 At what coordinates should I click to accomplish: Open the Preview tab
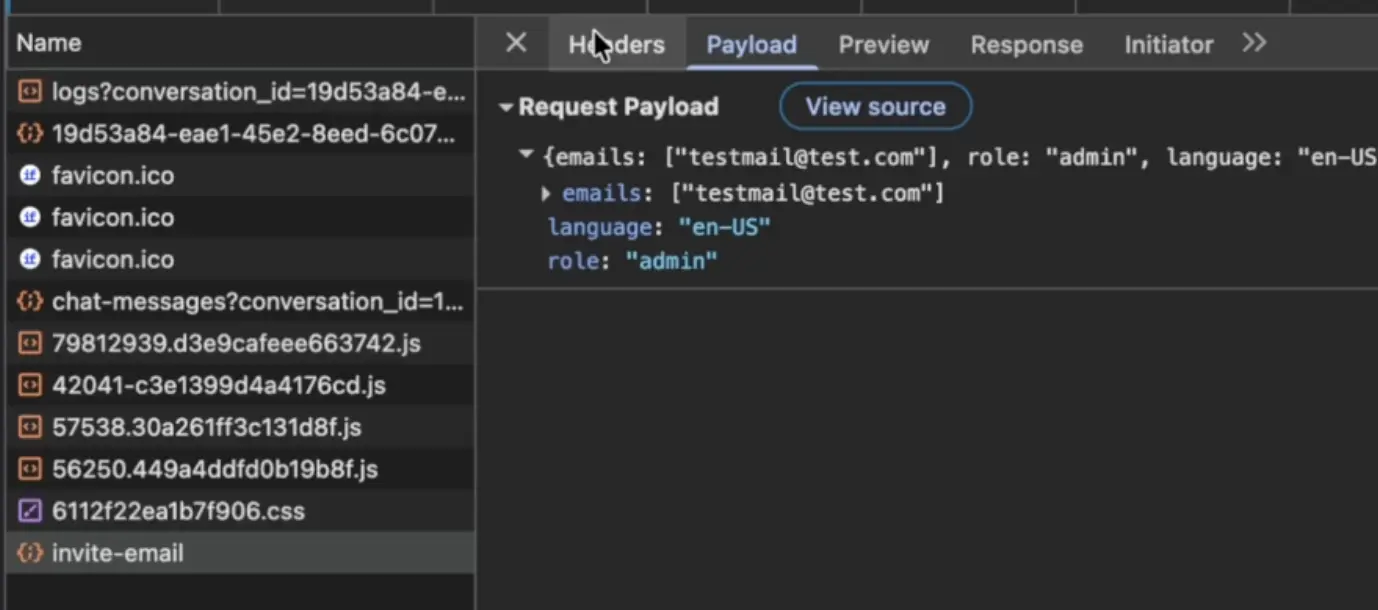[883, 45]
